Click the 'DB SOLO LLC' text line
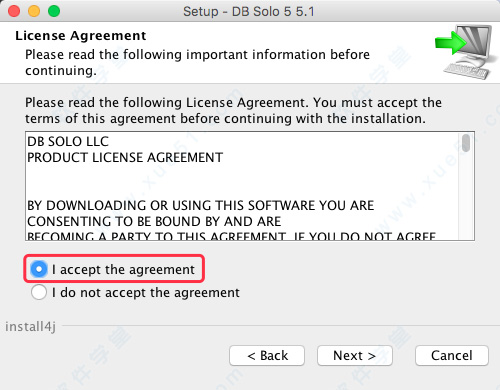The height and width of the screenshot is (390, 500). [68, 141]
